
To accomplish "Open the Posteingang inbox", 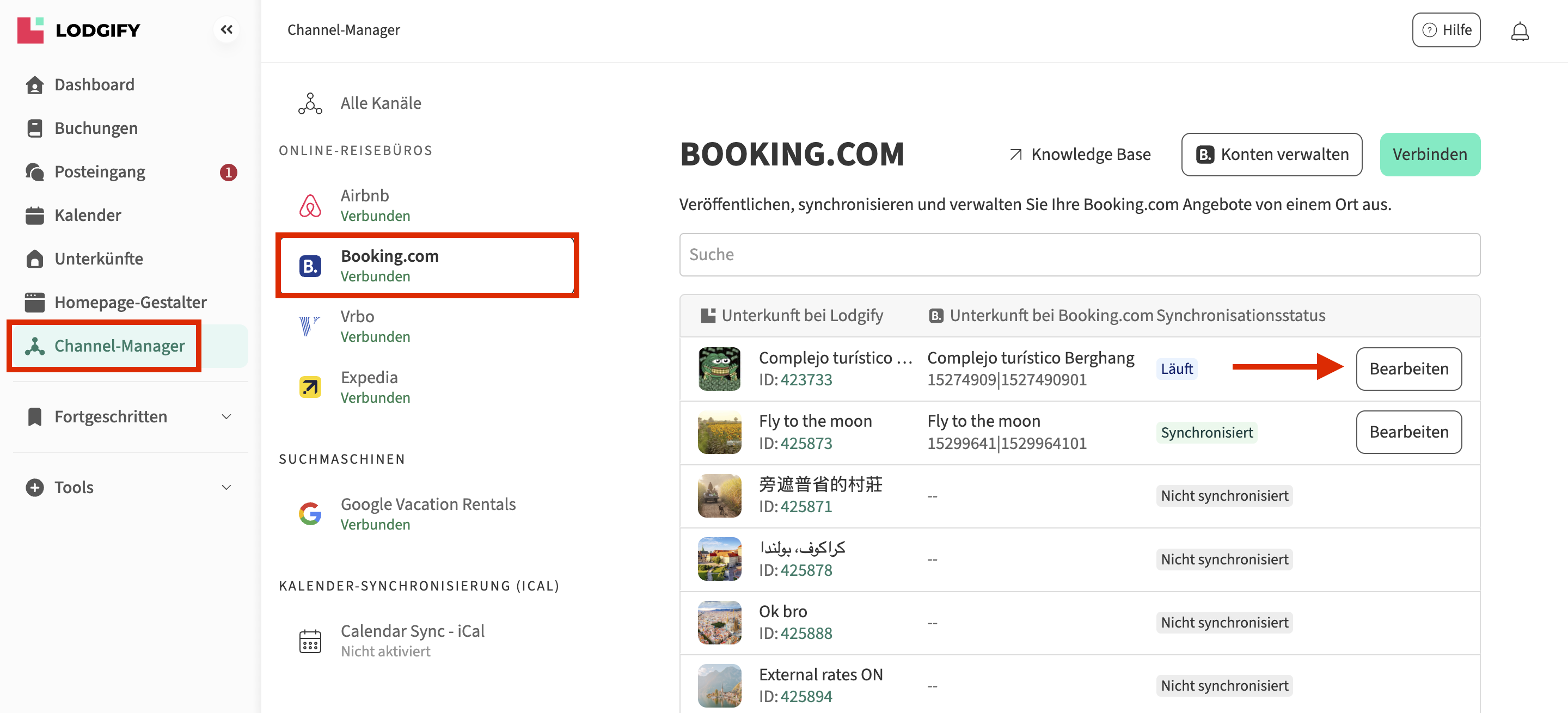I will pos(100,171).
